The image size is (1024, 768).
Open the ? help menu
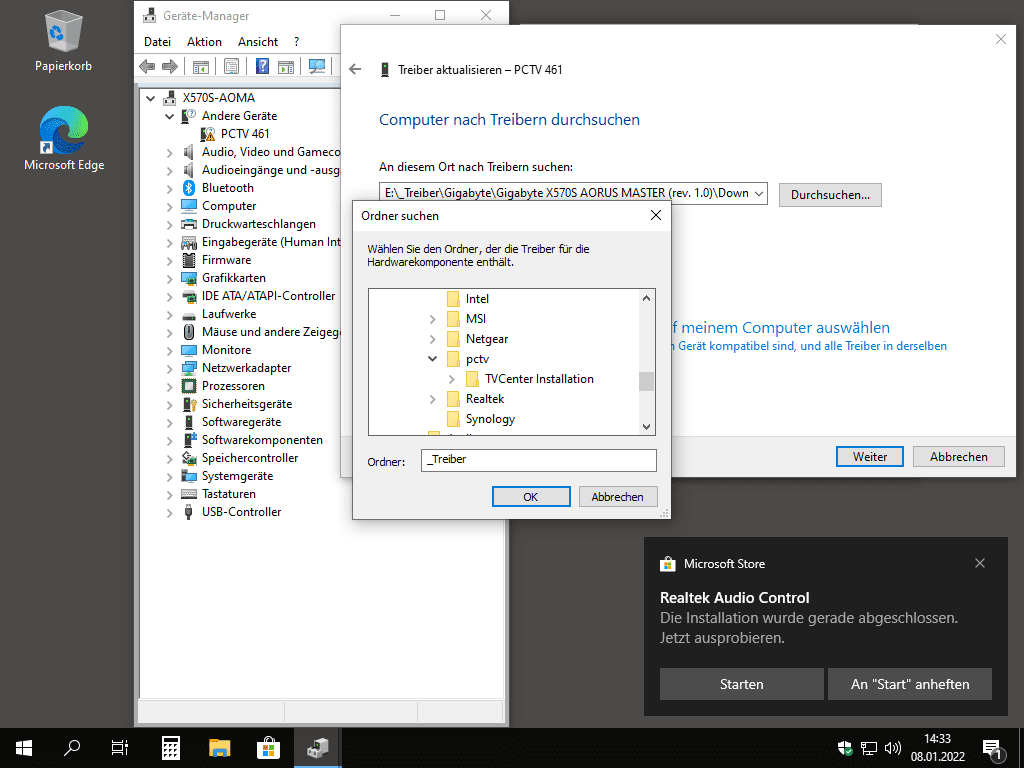[296, 42]
